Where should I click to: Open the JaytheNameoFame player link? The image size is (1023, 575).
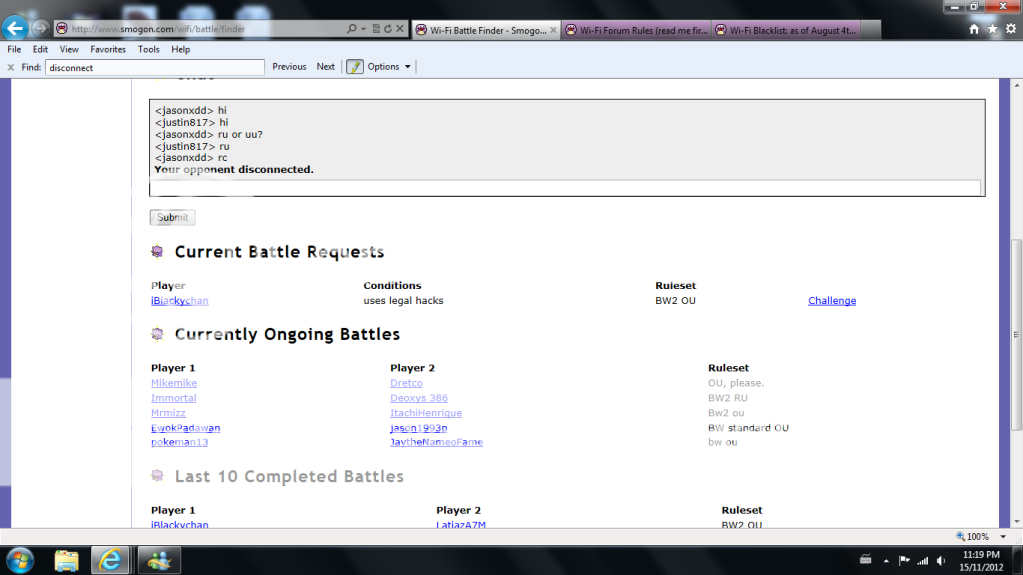coord(436,443)
